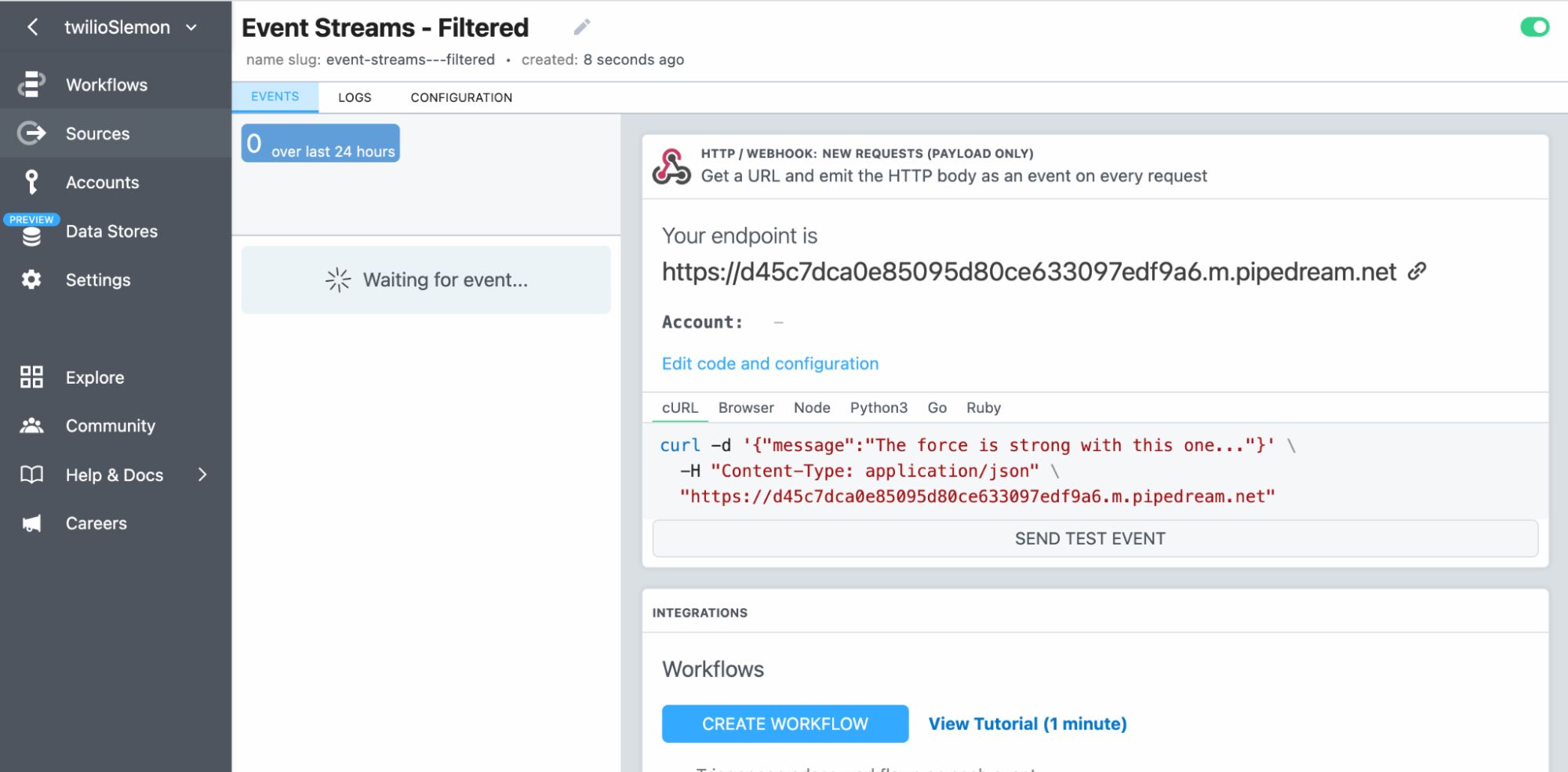Open Workflows via its sidebar icon
The image size is (1568, 772).
31,85
